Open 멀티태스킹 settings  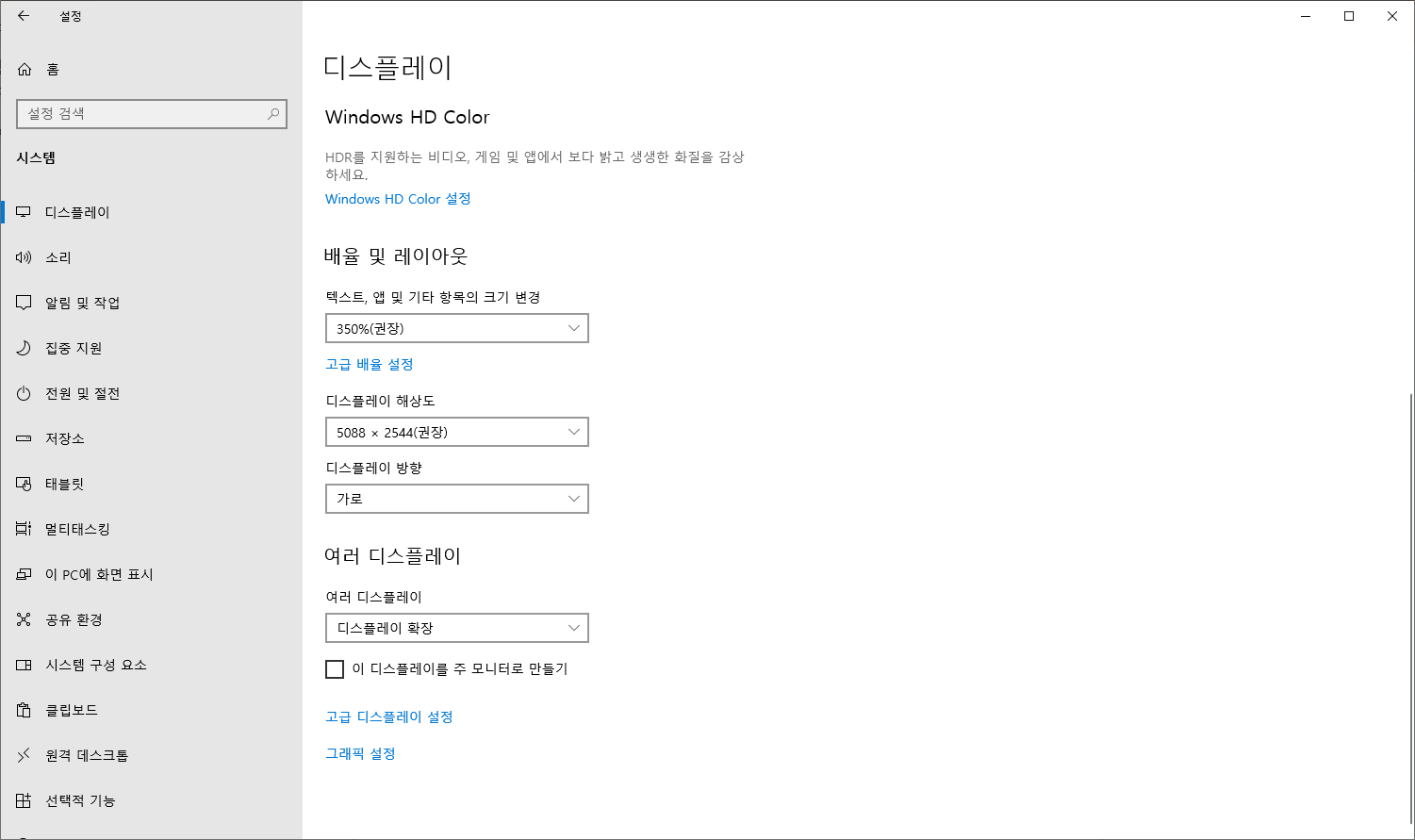(x=24, y=528)
